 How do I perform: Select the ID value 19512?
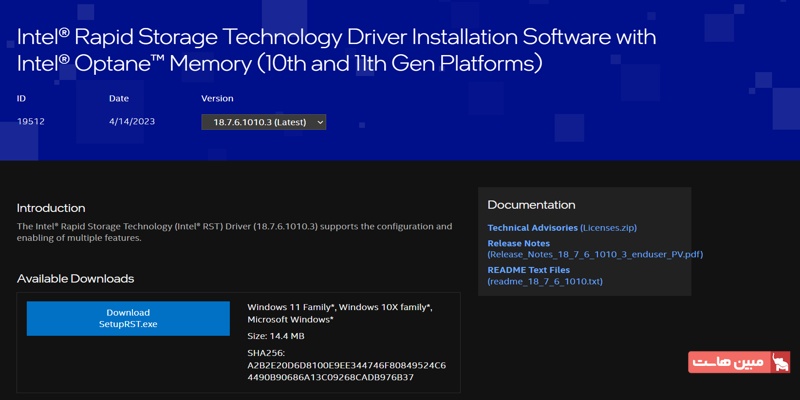30,122
